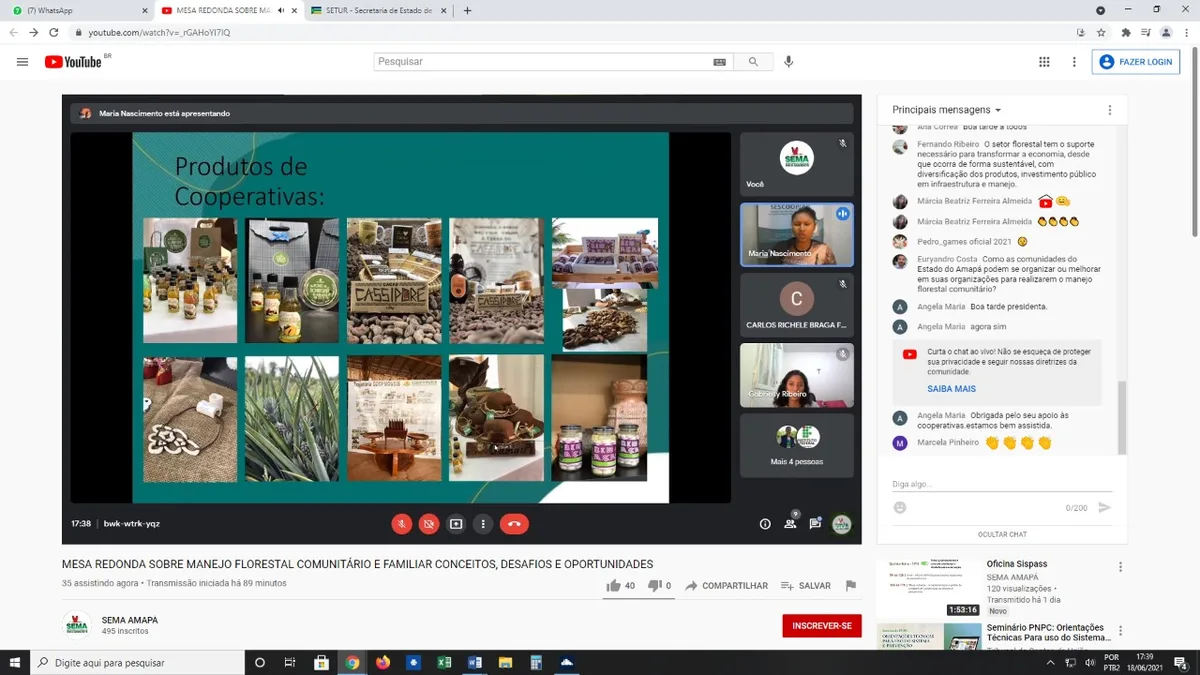Focus the 'Diga algo...' chat input

click(1001, 485)
